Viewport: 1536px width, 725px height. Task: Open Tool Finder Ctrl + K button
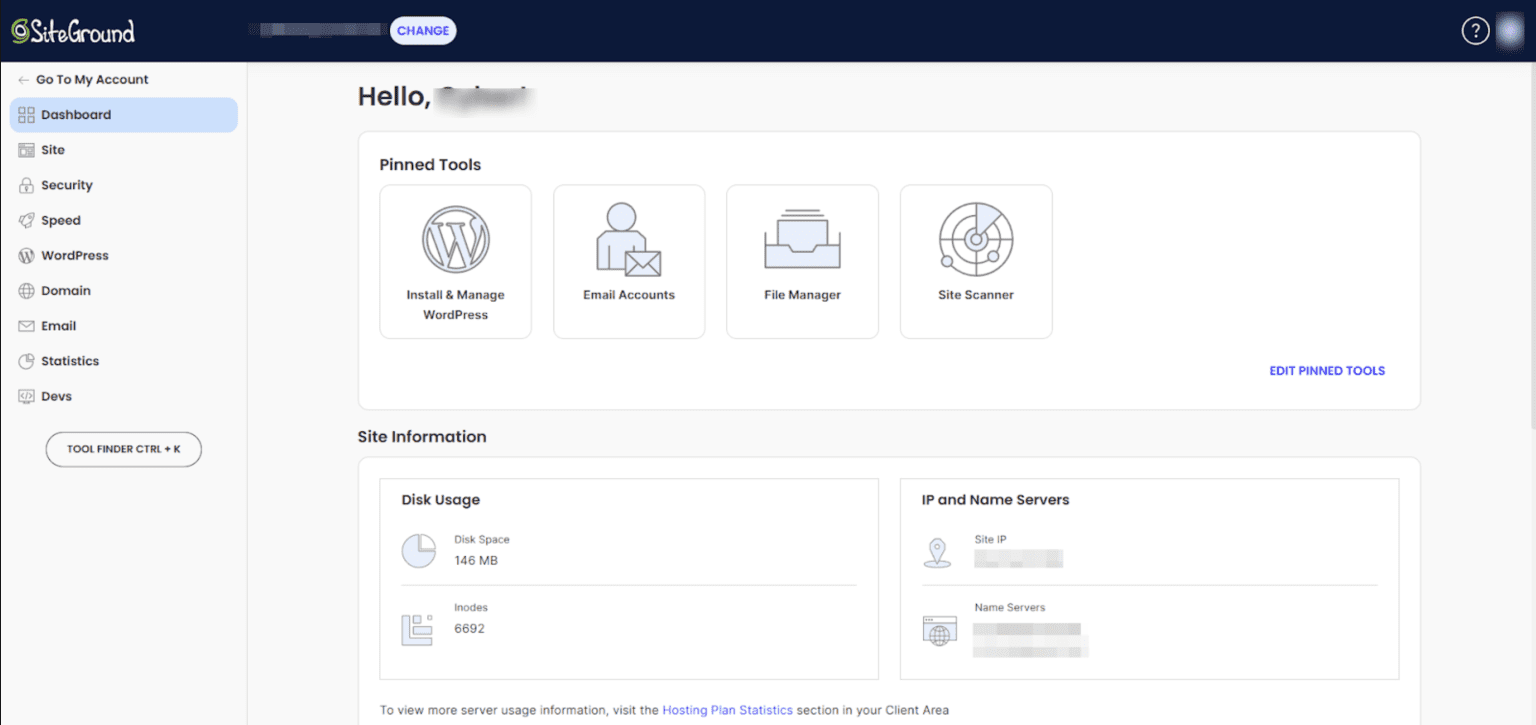tap(124, 449)
